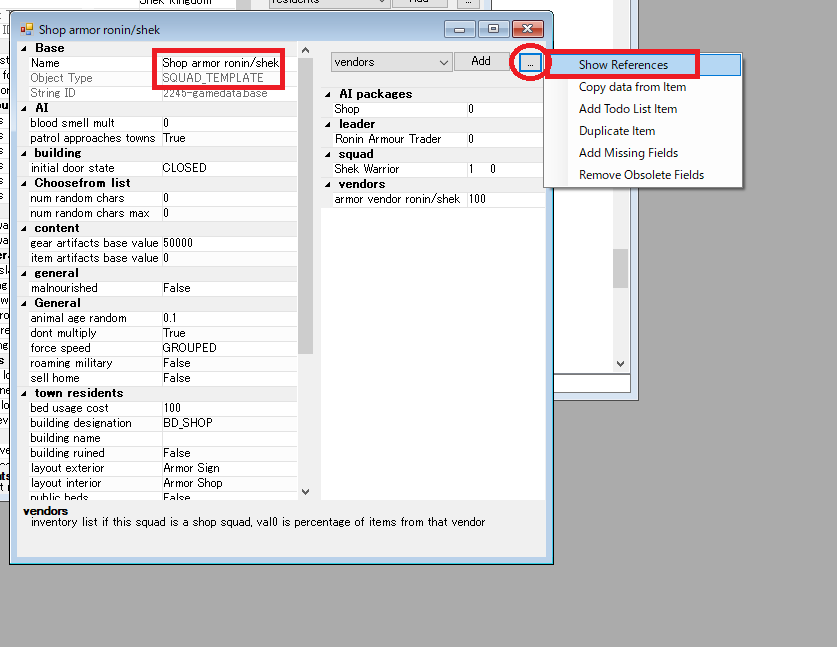
Task: Click building ruined False value
Action: pos(229,453)
